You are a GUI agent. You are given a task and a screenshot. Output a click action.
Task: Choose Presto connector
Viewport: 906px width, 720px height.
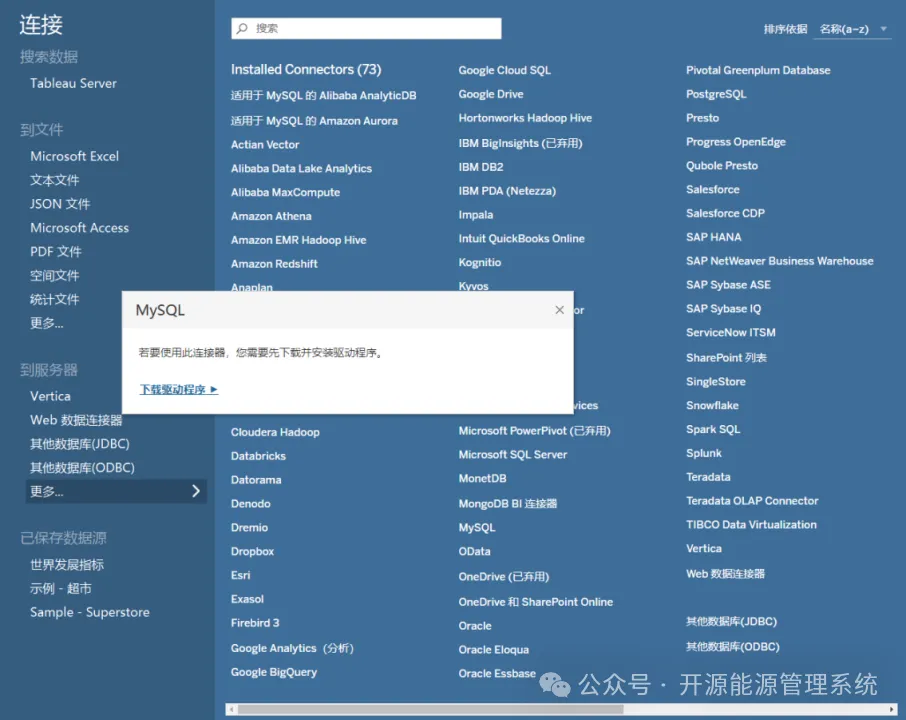click(703, 118)
